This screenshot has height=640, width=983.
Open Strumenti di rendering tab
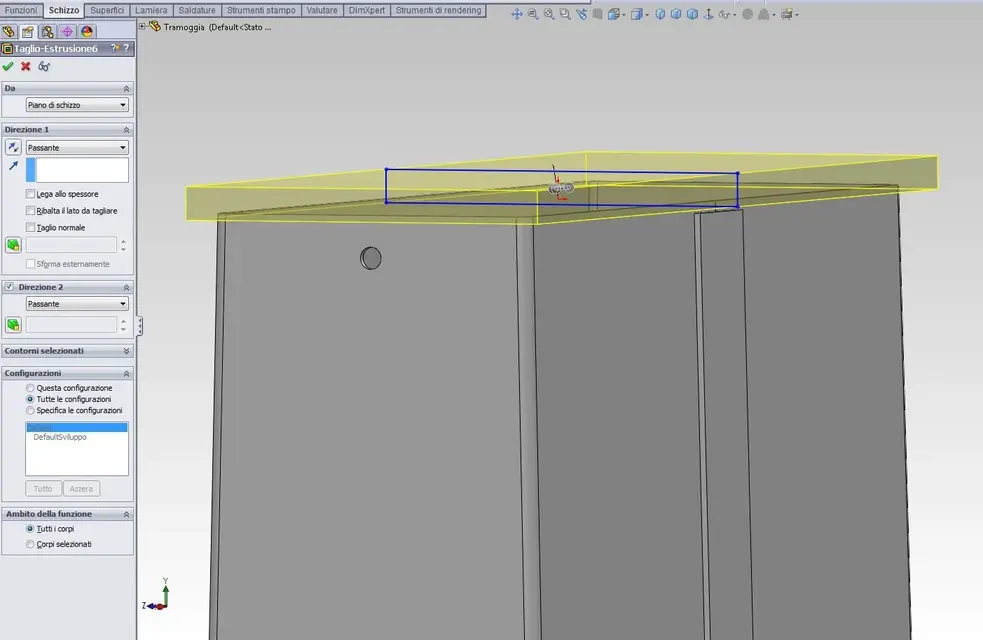click(x=438, y=10)
